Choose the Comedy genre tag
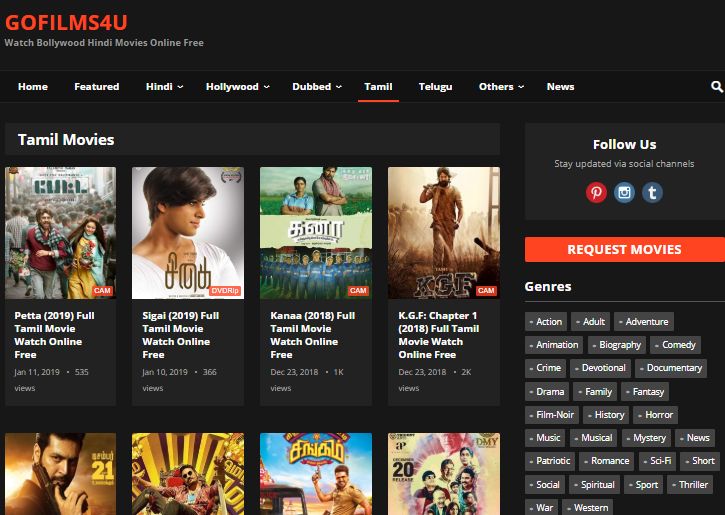Image resolution: width=725 pixels, height=515 pixels. click(676, 345)
